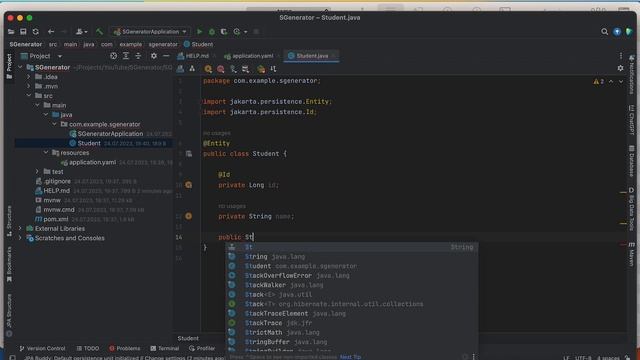Open the Notifications side panel
Screen dimensions: 640x360
(x=631, y=75)
